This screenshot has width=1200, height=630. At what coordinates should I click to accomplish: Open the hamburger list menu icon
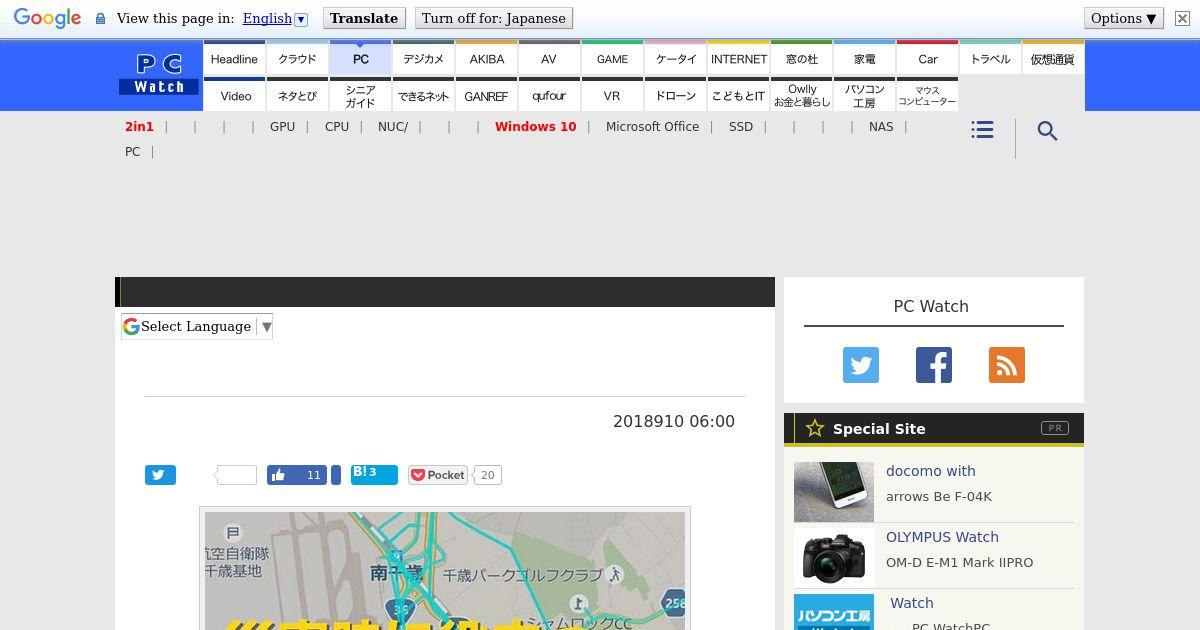982,130
